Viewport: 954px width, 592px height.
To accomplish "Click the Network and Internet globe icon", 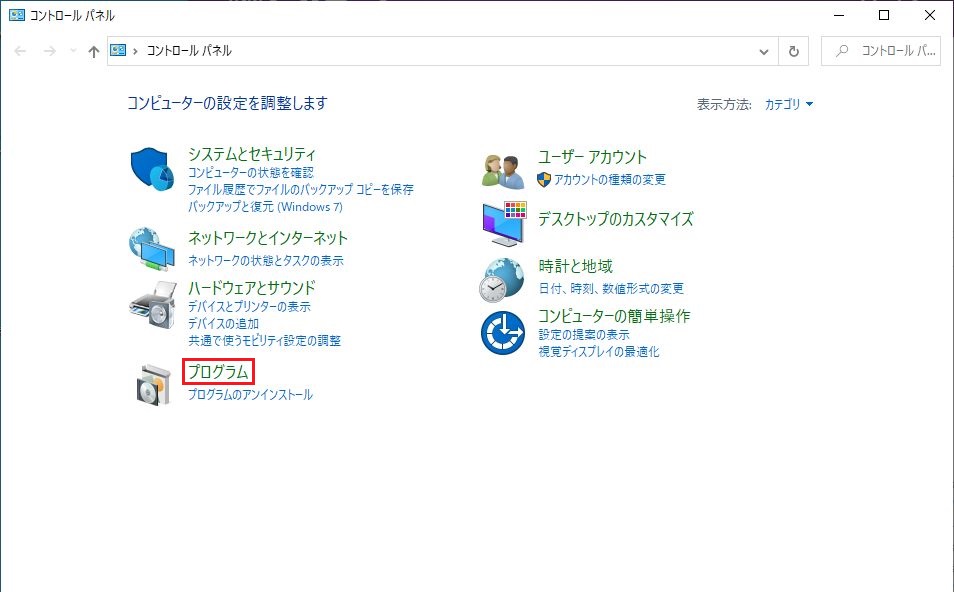I will pos(152,249).
